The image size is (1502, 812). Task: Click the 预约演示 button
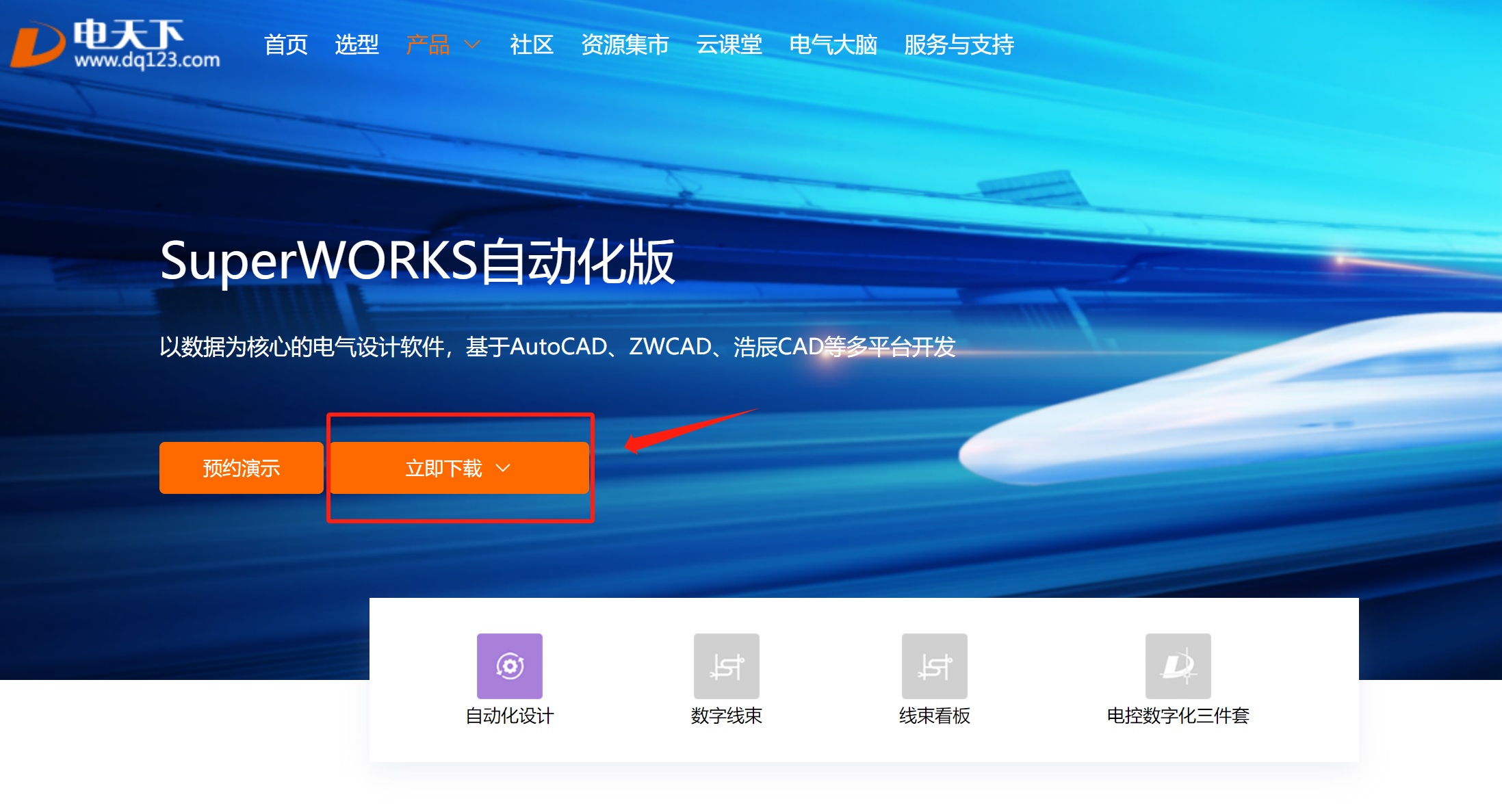coord(241,468)
